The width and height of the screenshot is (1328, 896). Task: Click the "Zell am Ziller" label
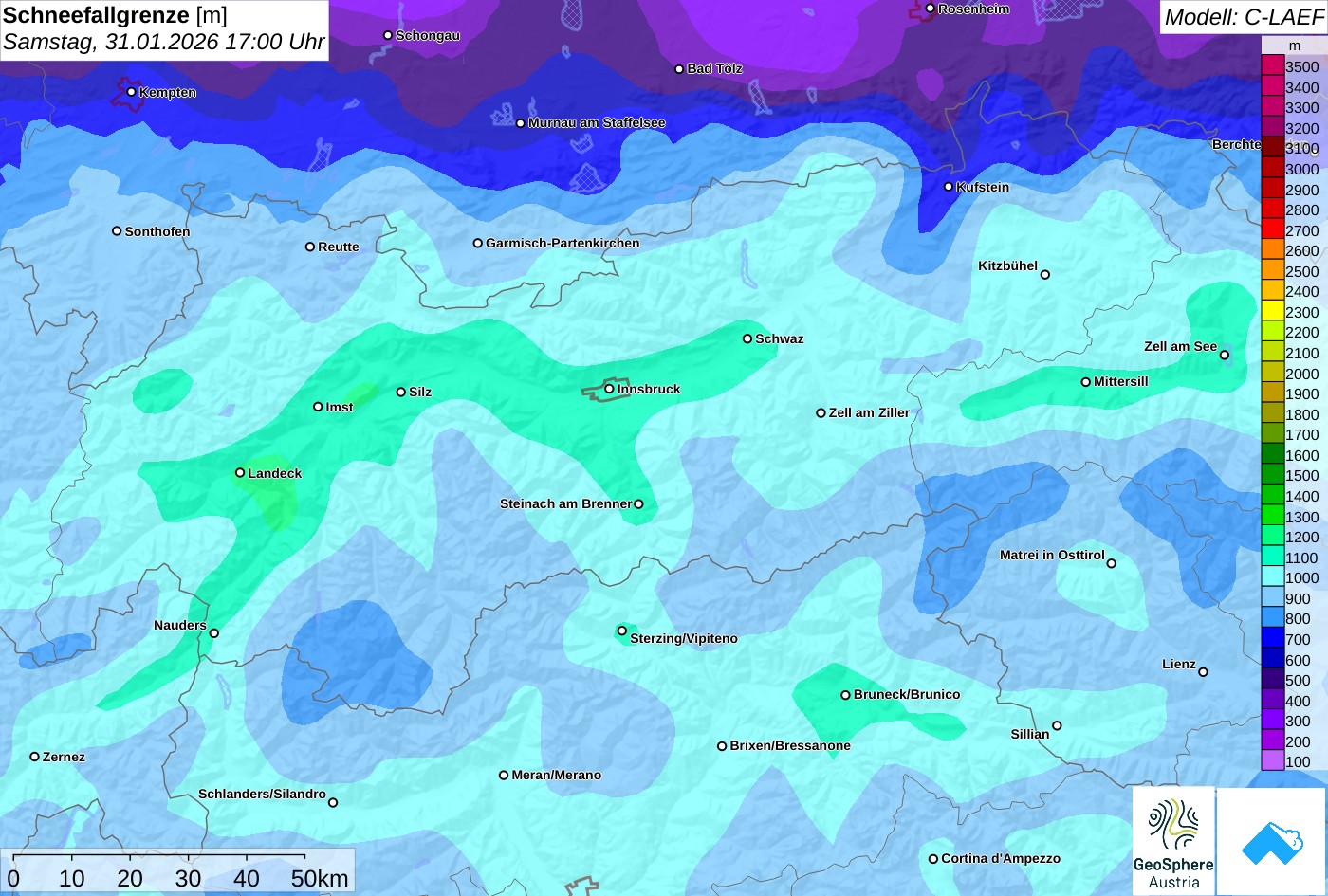coord(869,413)
